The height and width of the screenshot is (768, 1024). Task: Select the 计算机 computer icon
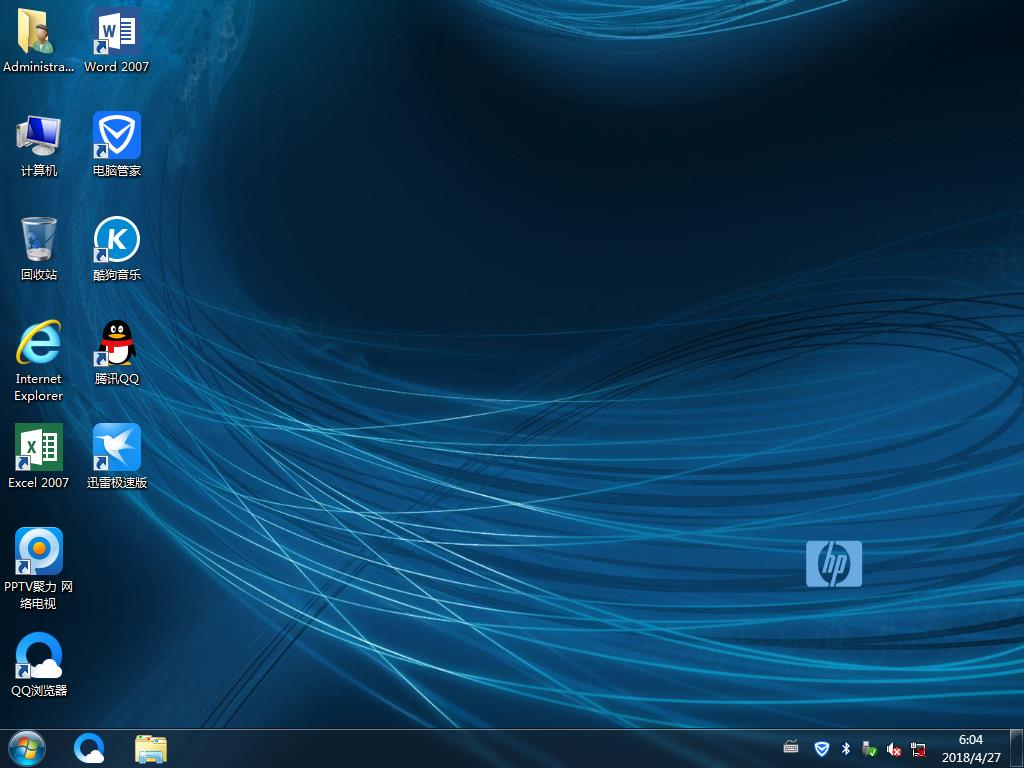tap(39, 136)
